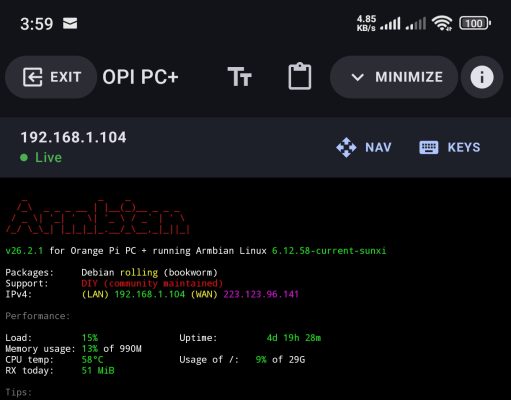
Task: Tap the yellow "rolling" package text
Action: pyautogui.click(x=139, y=273)
